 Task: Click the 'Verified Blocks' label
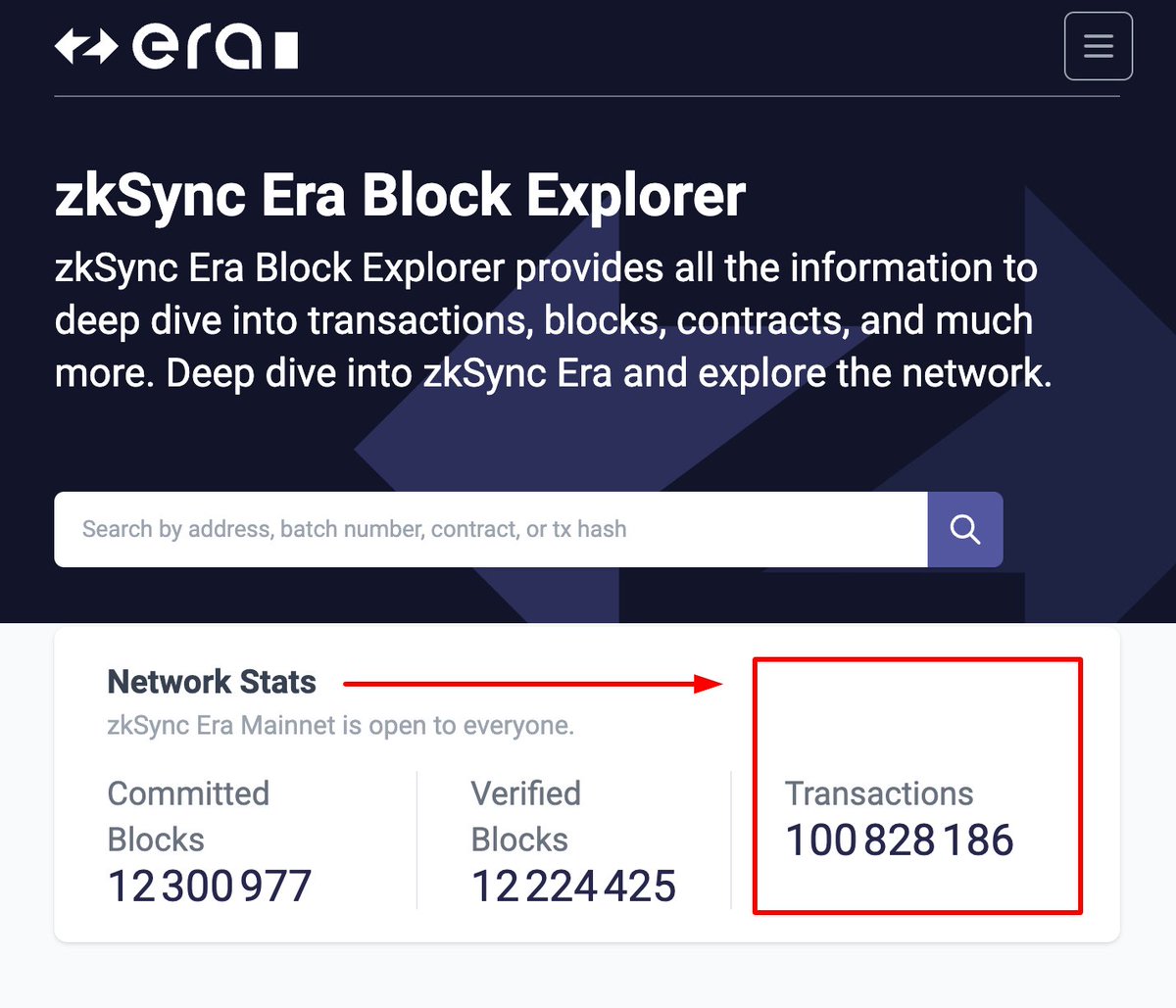coord(525,816)
